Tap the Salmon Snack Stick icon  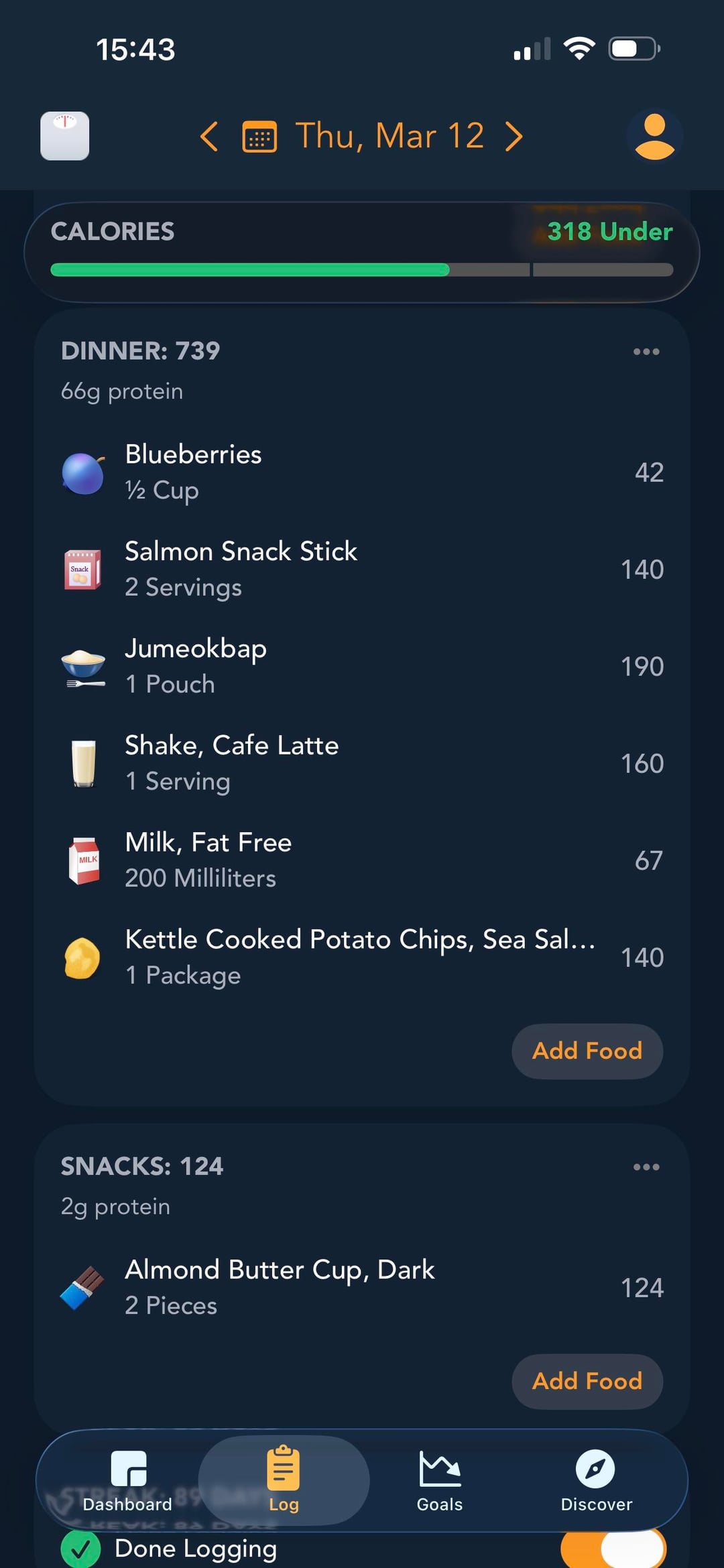point(83,570)
